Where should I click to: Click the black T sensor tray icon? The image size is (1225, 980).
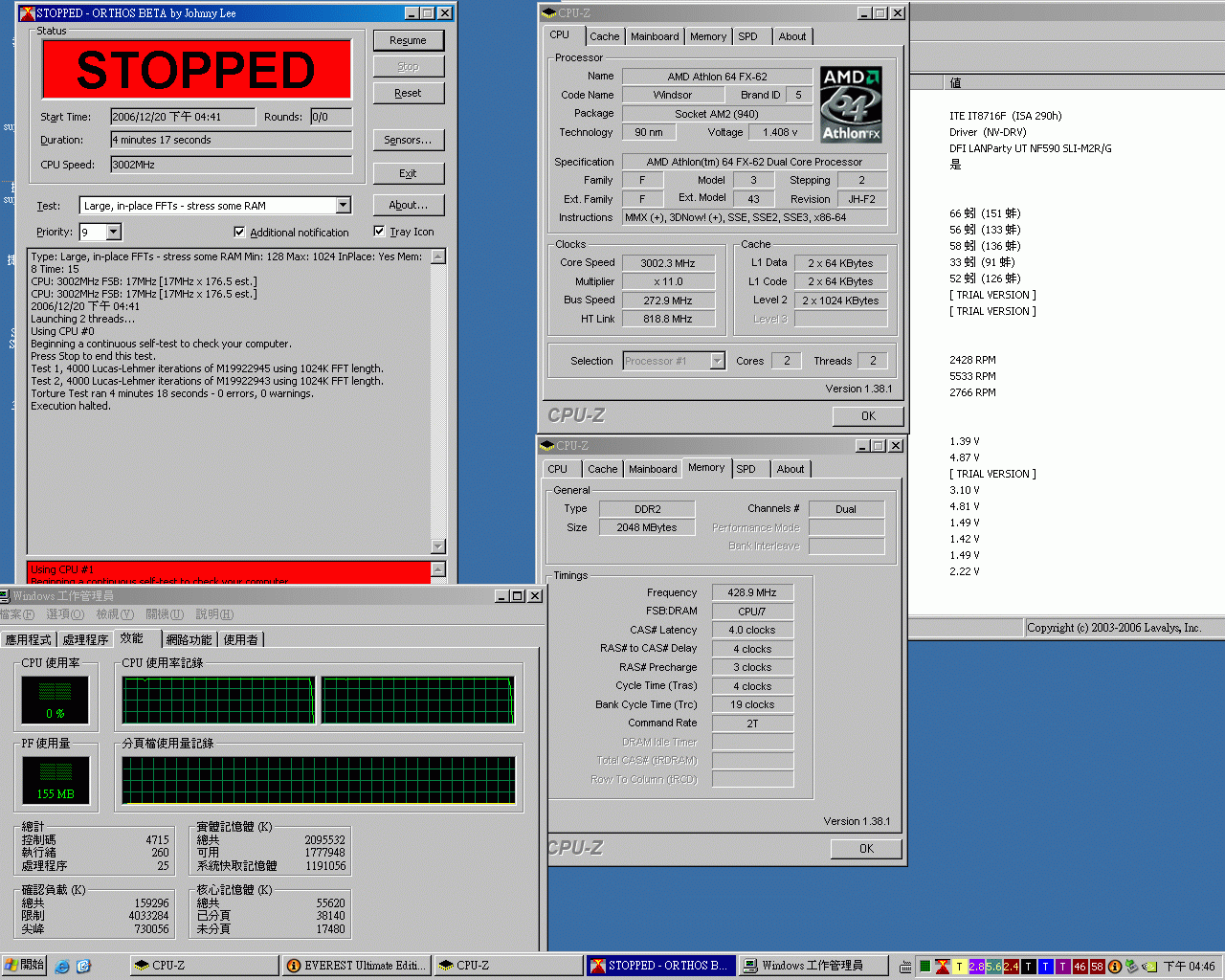pyautogui.click(x=1029, y=967)
